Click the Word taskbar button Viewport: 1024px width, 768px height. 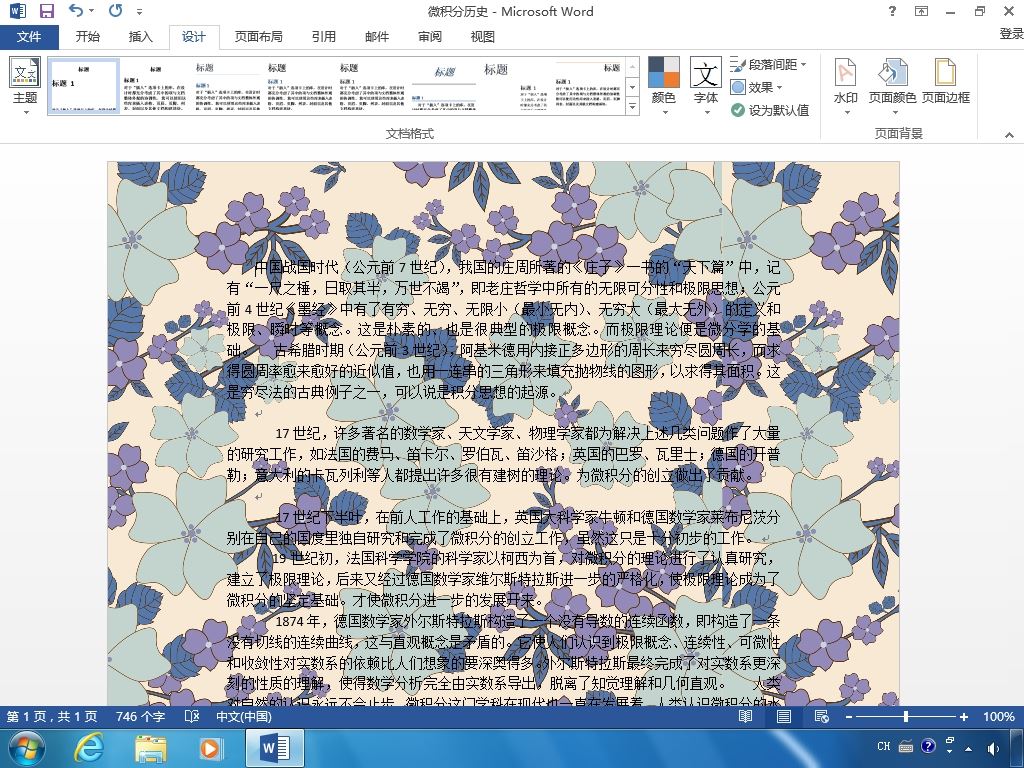274,749
